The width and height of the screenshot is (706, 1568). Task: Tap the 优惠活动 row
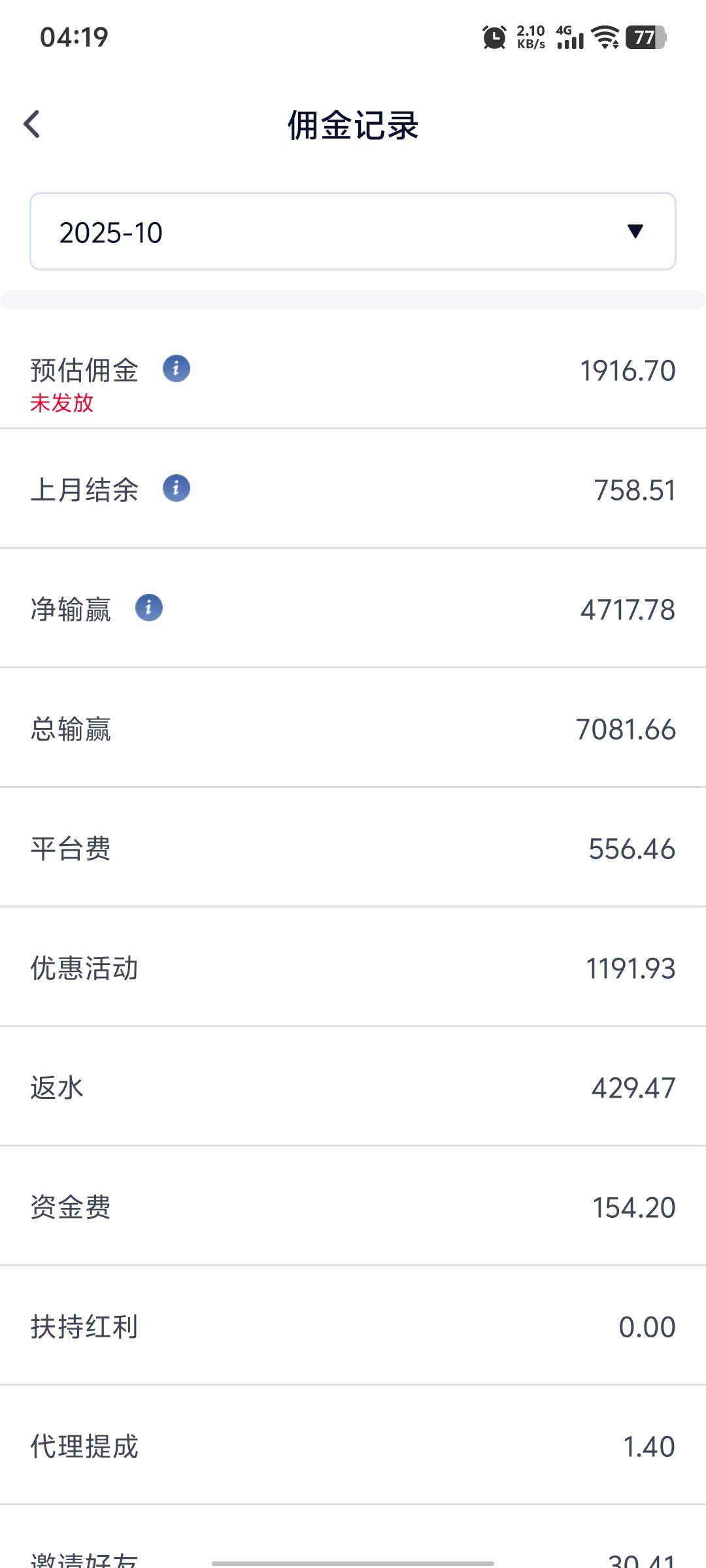pyautogui.click(x=353, y=968)
